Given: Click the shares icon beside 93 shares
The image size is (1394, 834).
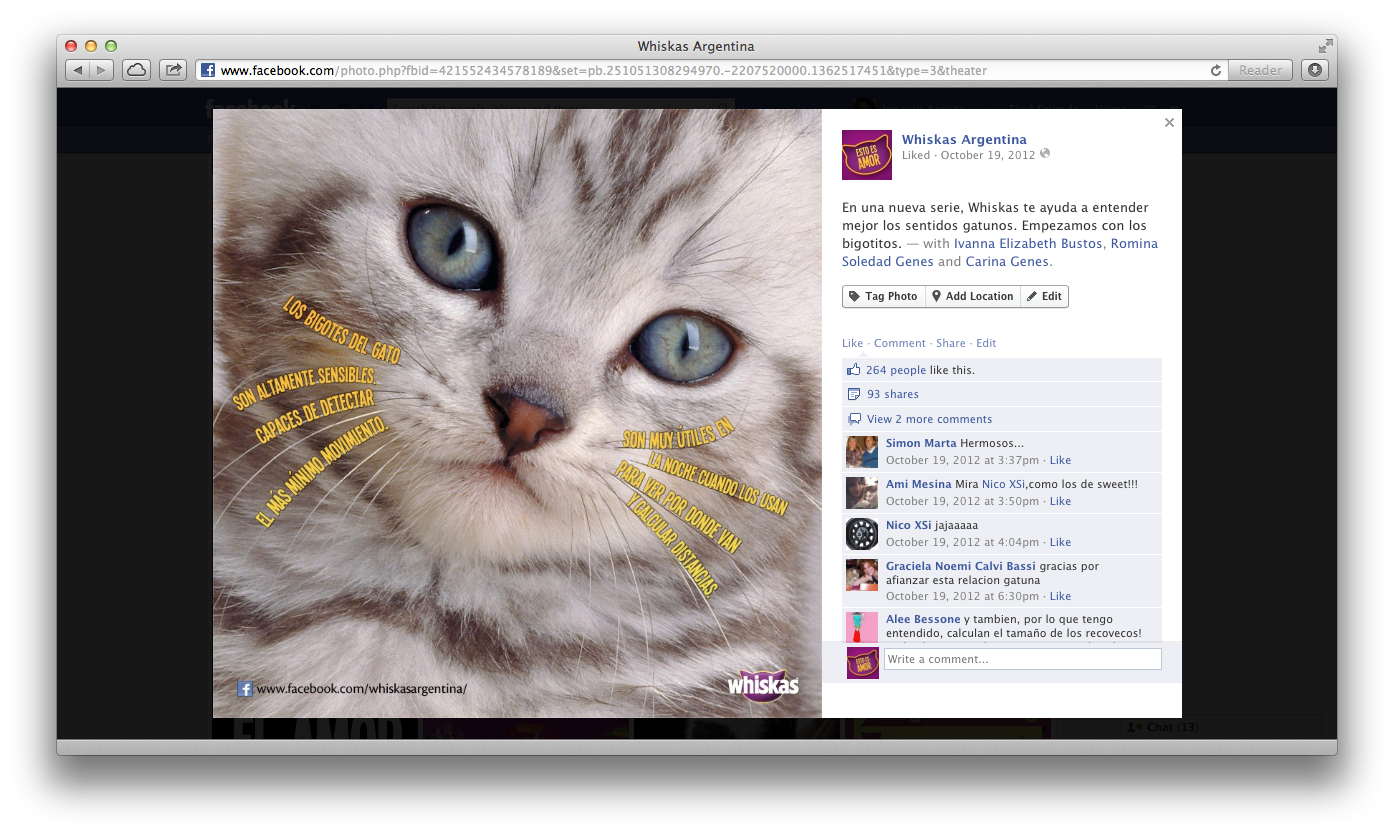Looking at the screenshot, I should tap(854, 394).
